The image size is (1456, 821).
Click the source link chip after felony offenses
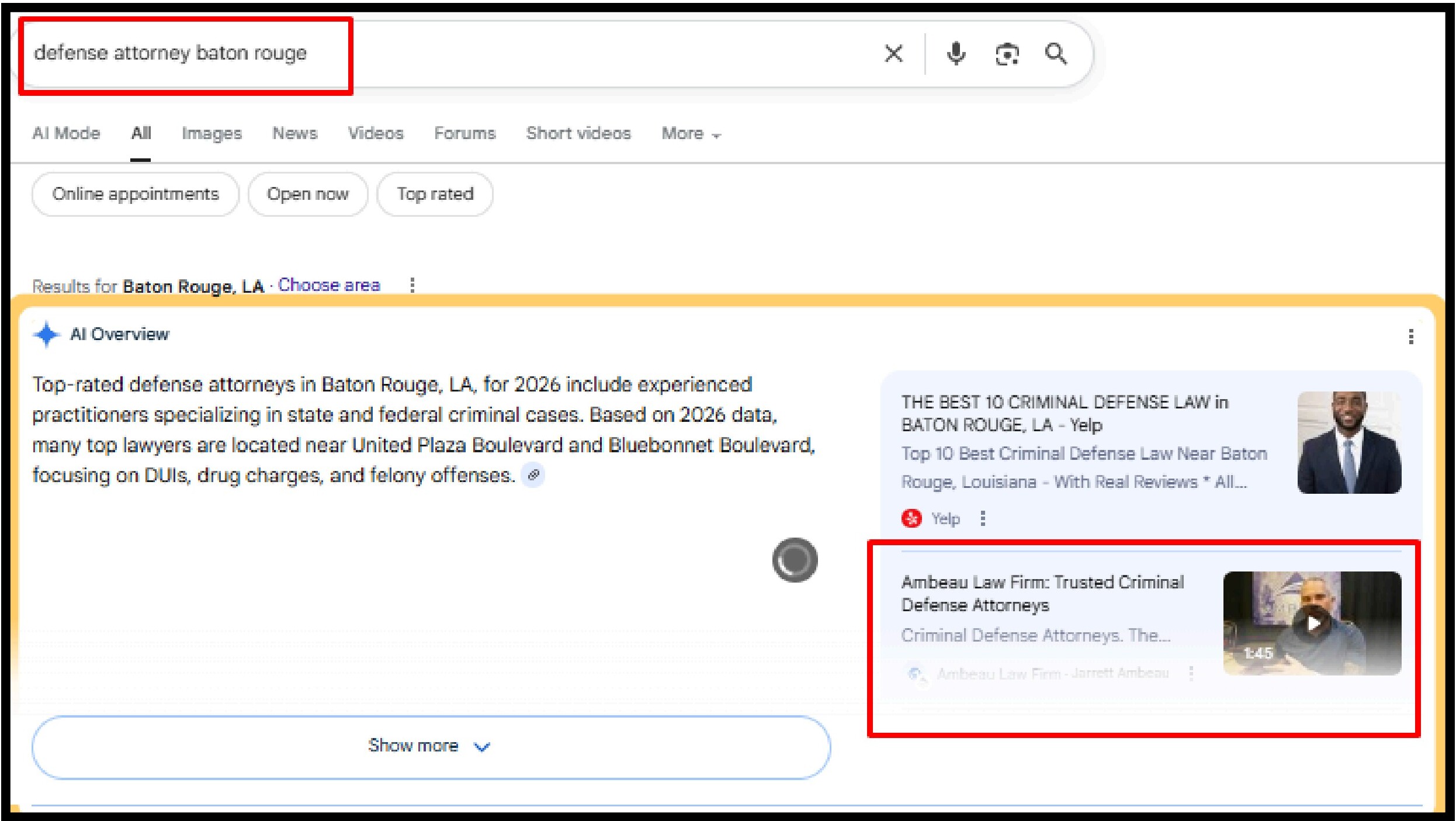point(533,475)
